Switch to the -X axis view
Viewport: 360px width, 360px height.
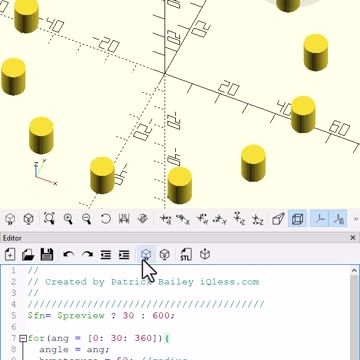[183, 219]
